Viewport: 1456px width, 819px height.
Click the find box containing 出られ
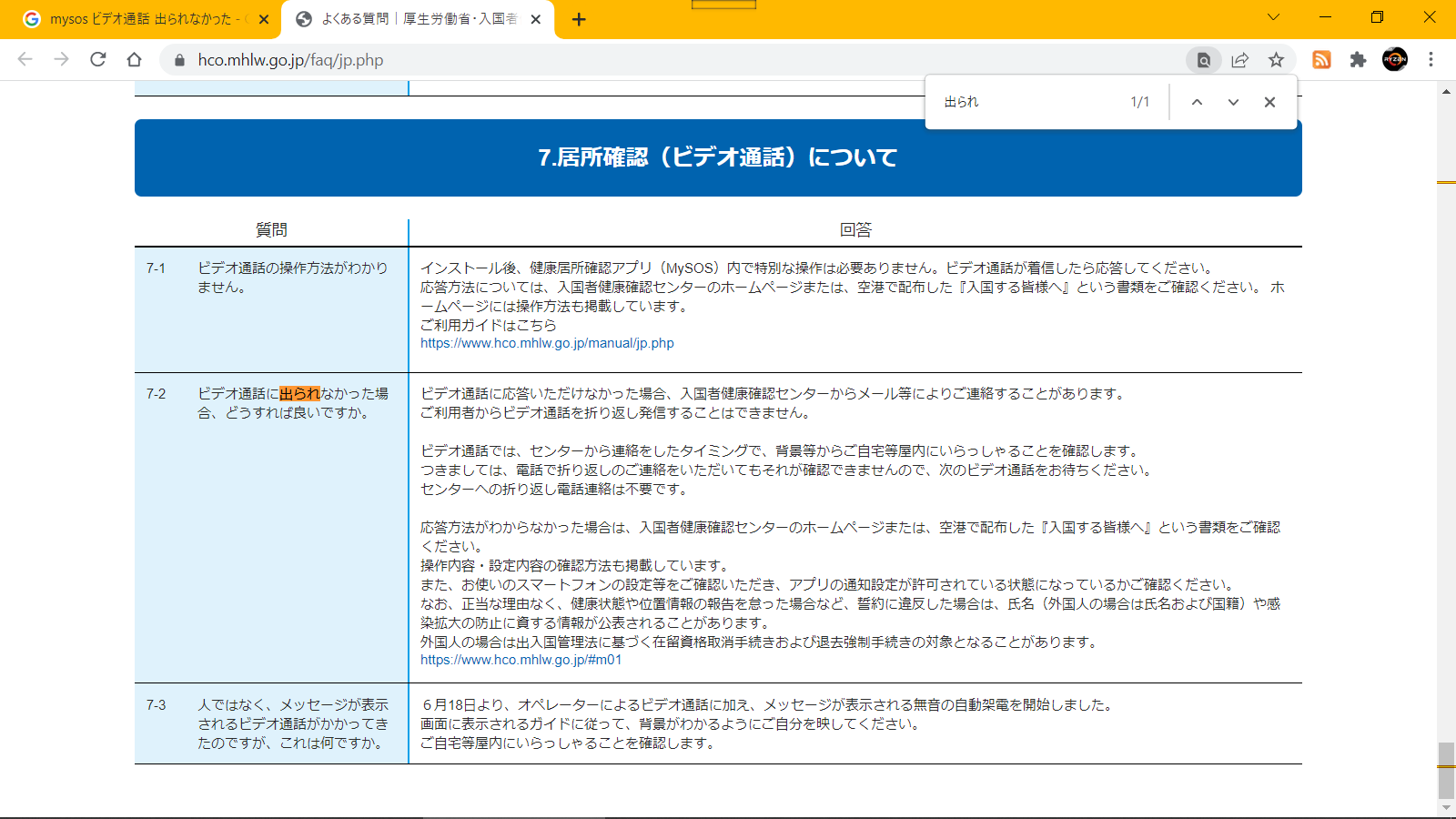pyautogui.click(x=1028, y=102)
